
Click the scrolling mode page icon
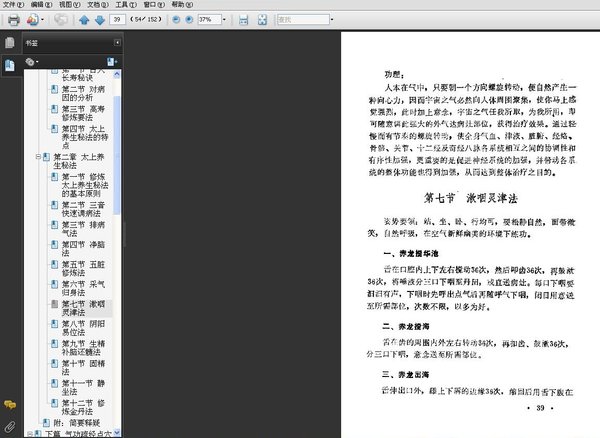tap(243, 20)
